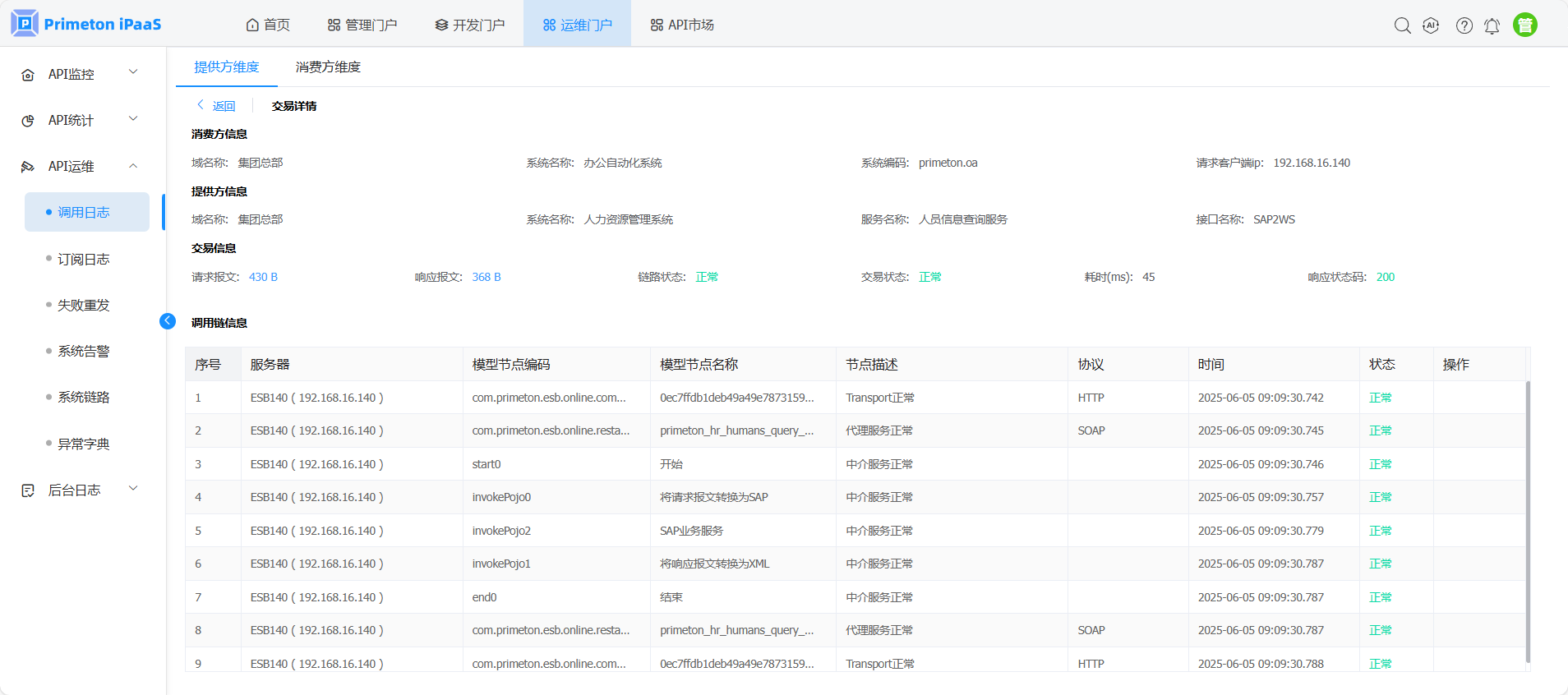Click the help question mark icon
Image resolution: width=1568 pixels, height=695 pixels.
tap(1464, 25)
